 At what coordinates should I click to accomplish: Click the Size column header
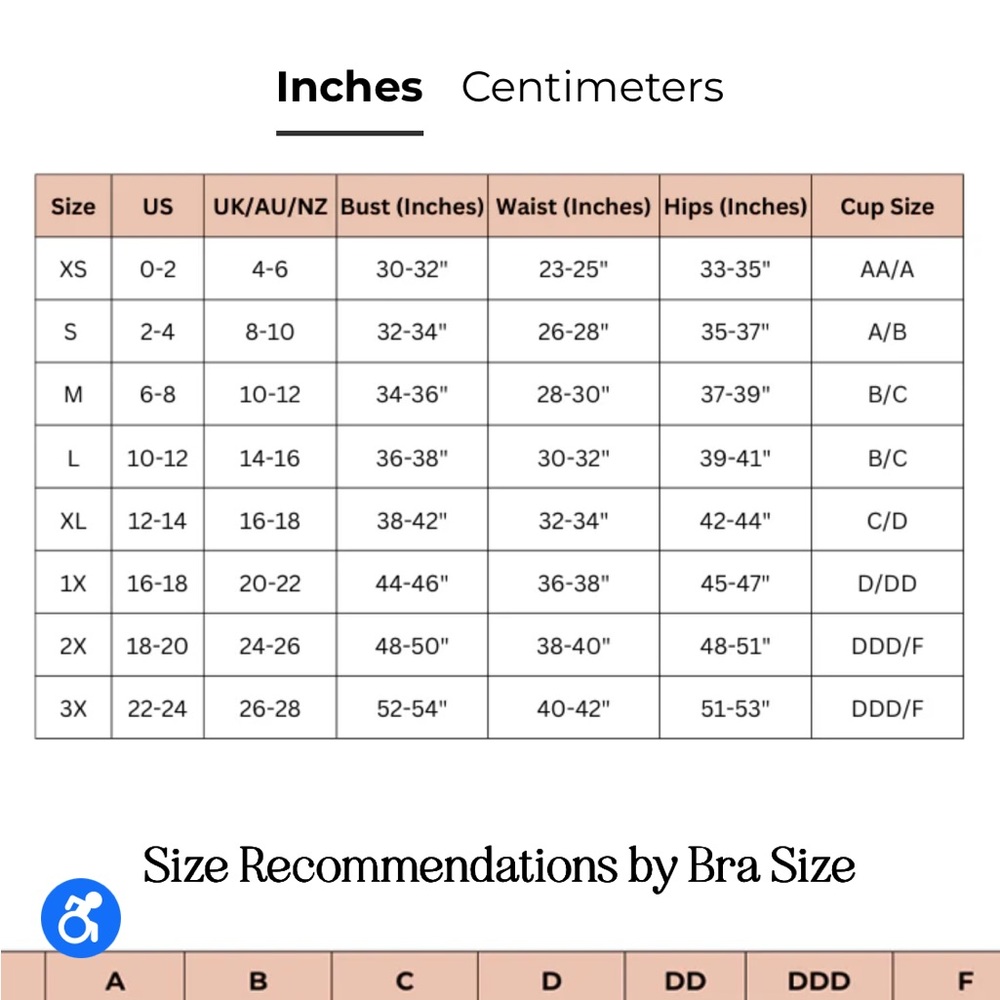pos(73,207)
